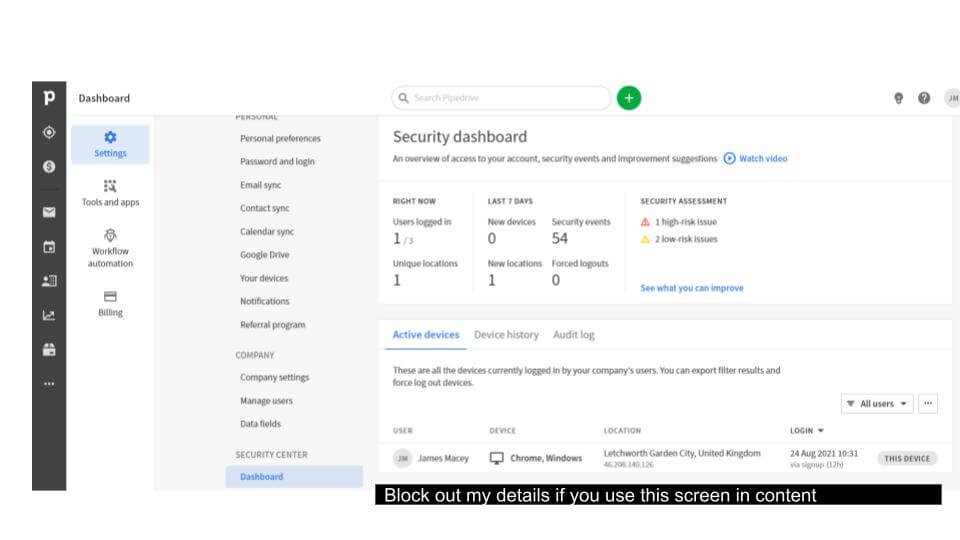Open Contact sync settings

pyautogui.click(x=264, y=208)
